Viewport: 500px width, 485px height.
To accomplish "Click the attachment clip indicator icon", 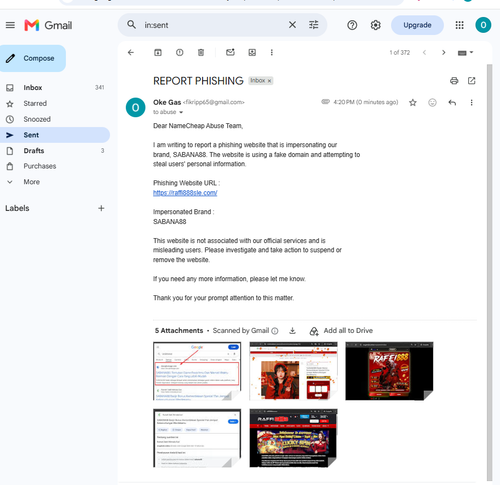I will click(325, 102).
